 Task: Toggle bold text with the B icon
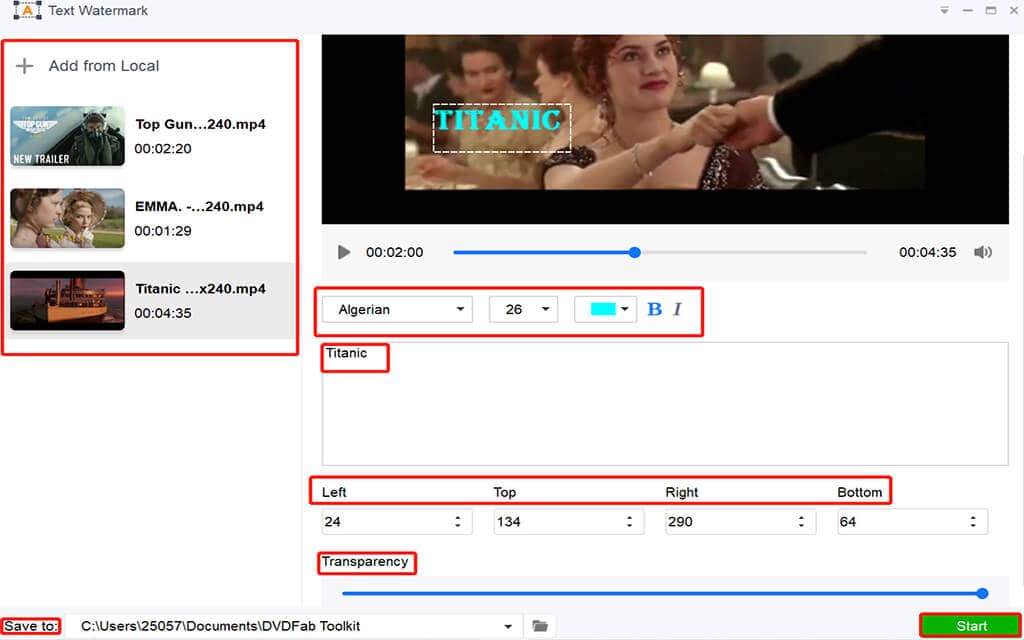pos(654,310)
